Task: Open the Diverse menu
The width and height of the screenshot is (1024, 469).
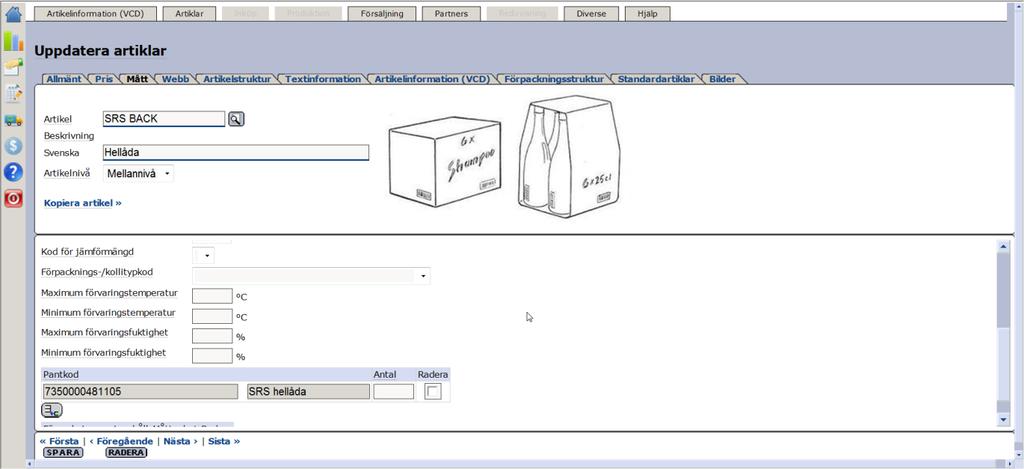Action: pos(591,14)
